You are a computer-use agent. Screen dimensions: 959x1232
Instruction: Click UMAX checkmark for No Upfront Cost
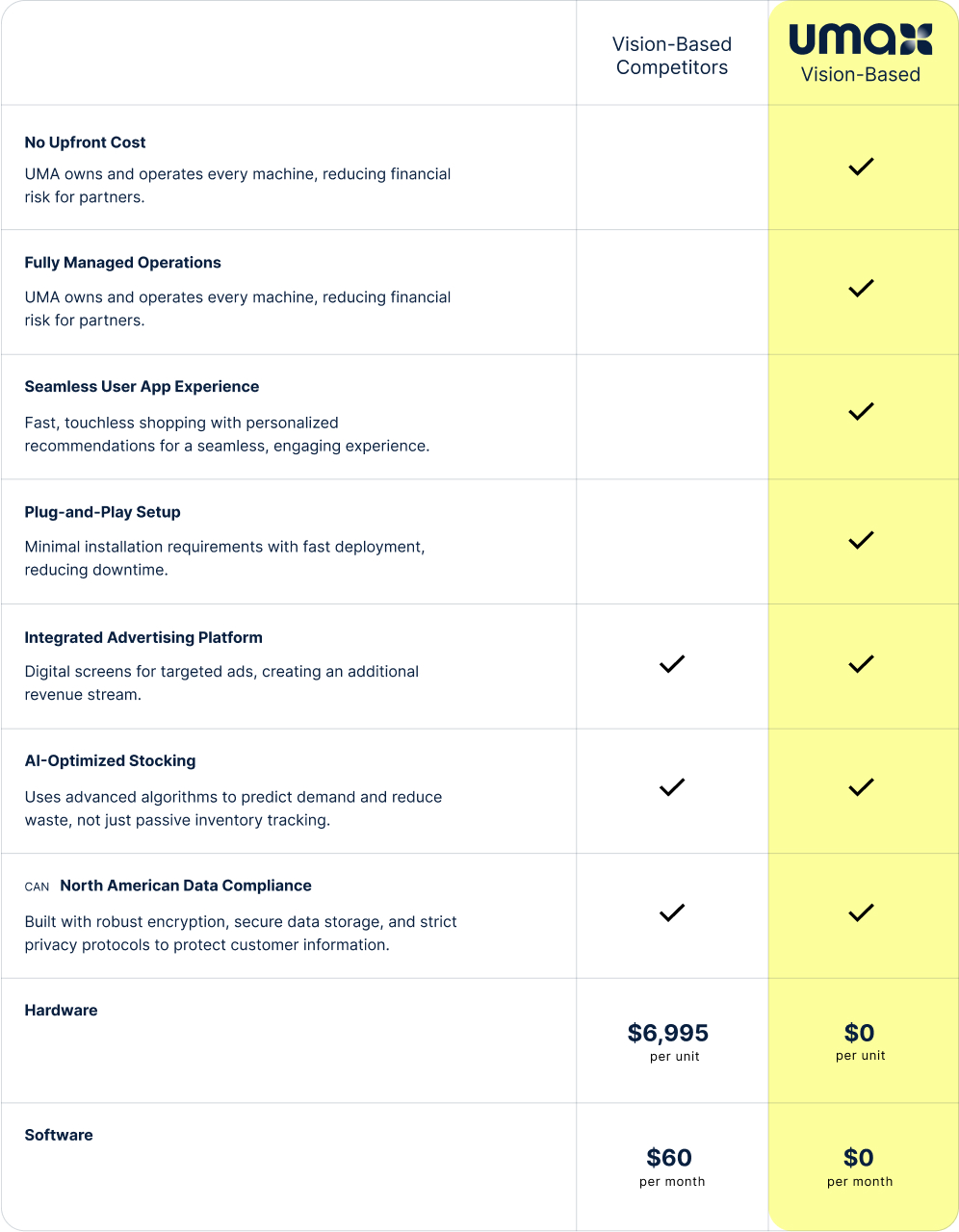click(861, 167)
